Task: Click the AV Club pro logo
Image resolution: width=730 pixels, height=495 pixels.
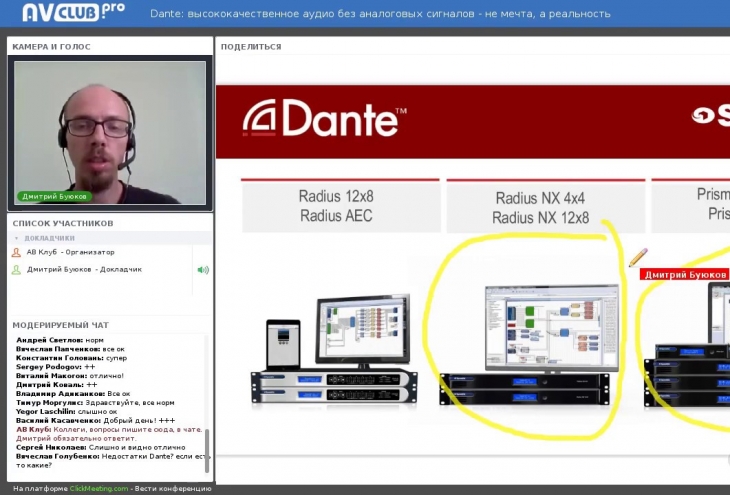Action: click(74, 12)
